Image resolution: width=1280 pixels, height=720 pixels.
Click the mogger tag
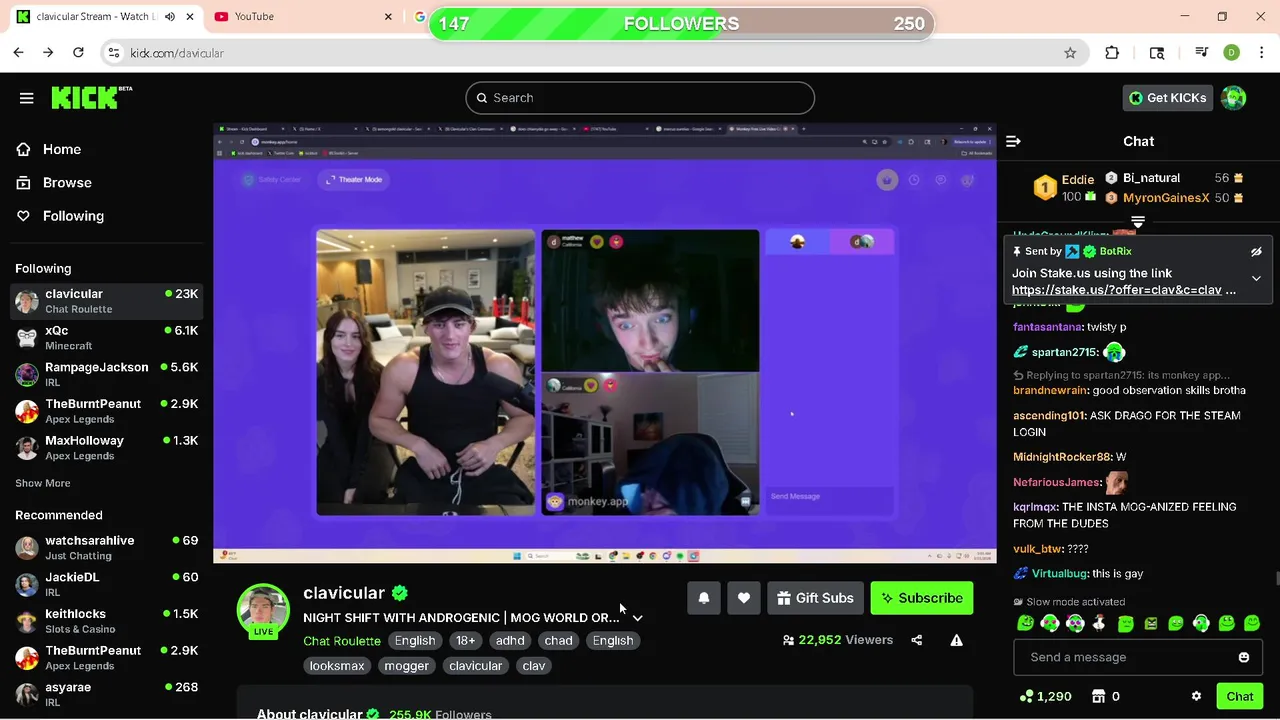pyautogui.click(x=407, y=666)
